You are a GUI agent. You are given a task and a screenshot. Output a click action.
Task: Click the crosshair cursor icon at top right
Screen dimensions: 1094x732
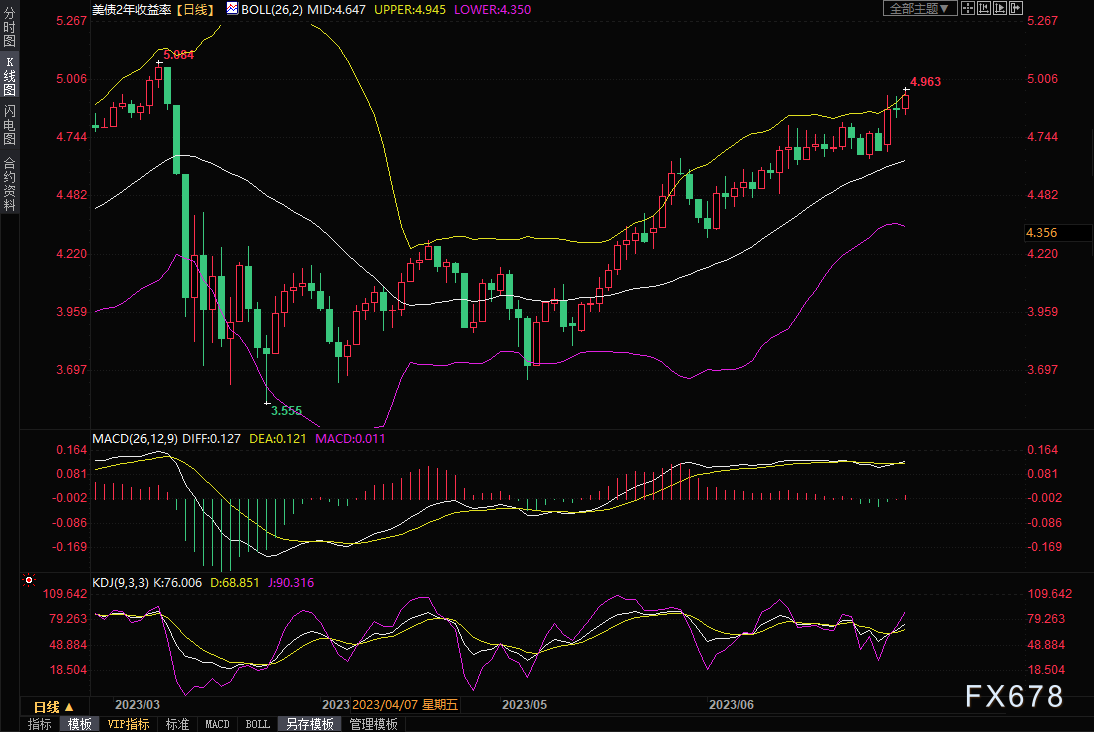point(967,8)
